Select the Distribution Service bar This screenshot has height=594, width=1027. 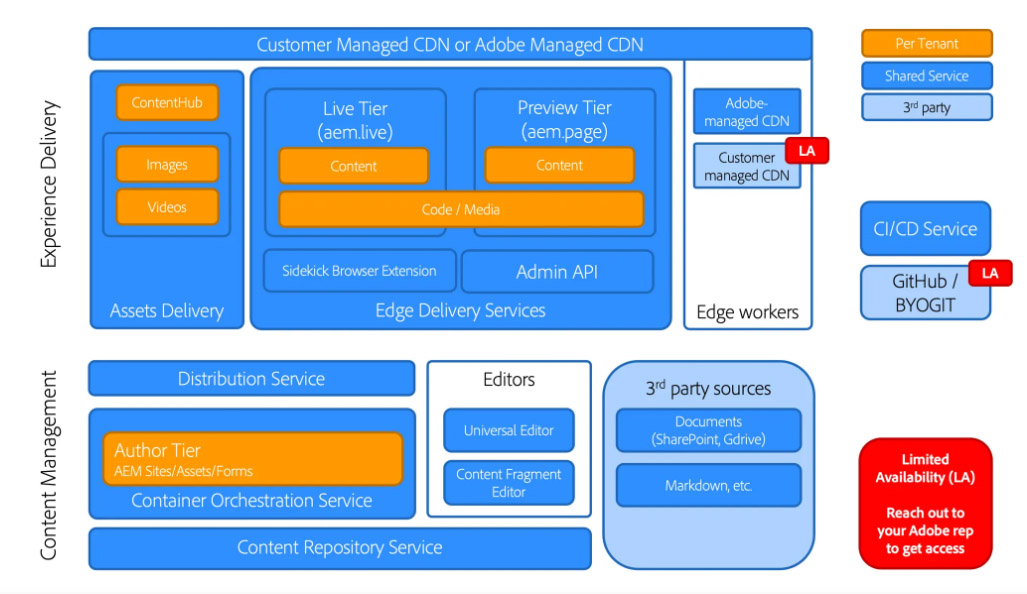click(x=251, y=379)
